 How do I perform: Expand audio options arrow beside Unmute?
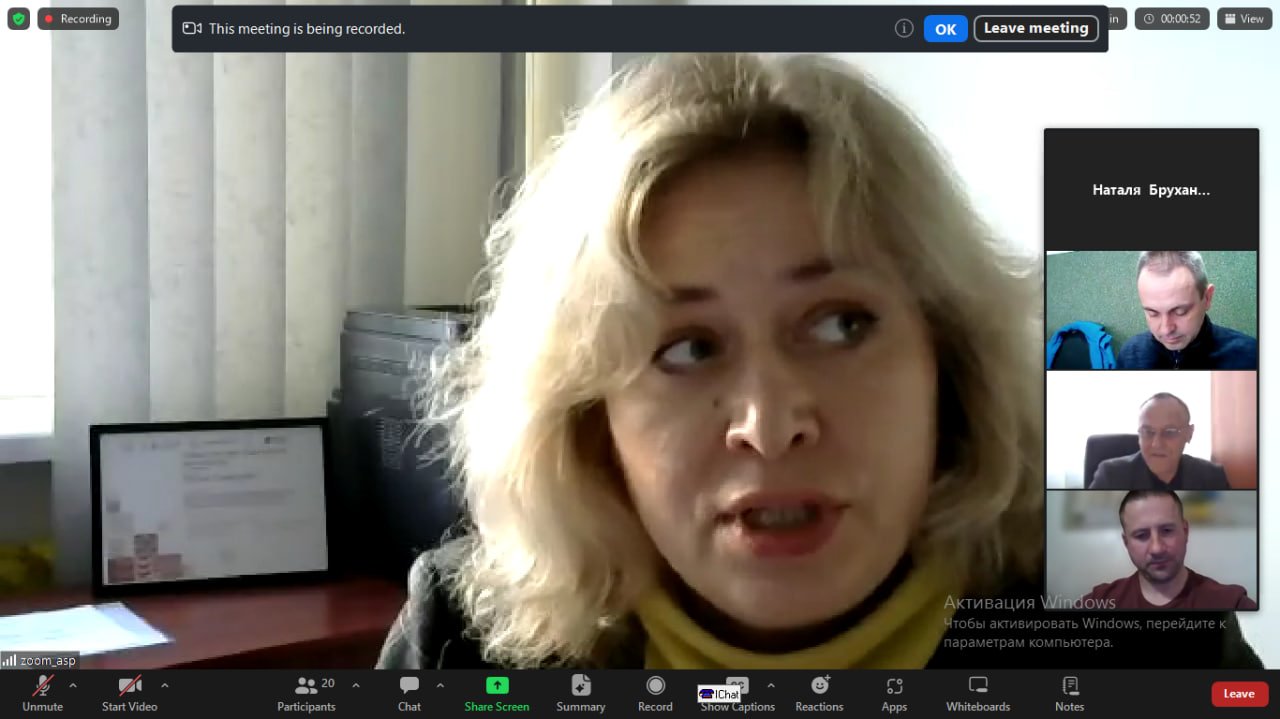pos(73,686)
